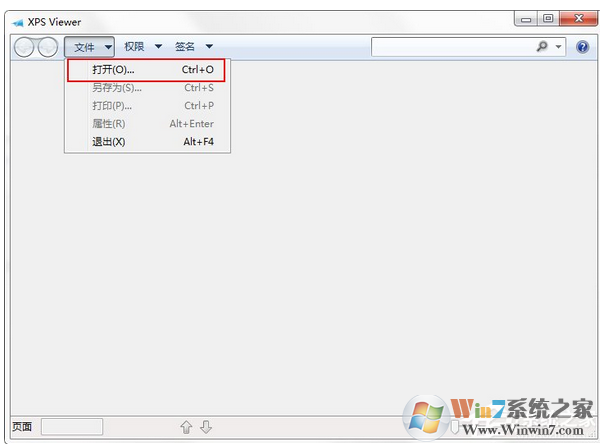The height and width of the screenshot is (444, 600).
Task: Minimize the XPS Viewer window
Action: [x=526, y=19]
